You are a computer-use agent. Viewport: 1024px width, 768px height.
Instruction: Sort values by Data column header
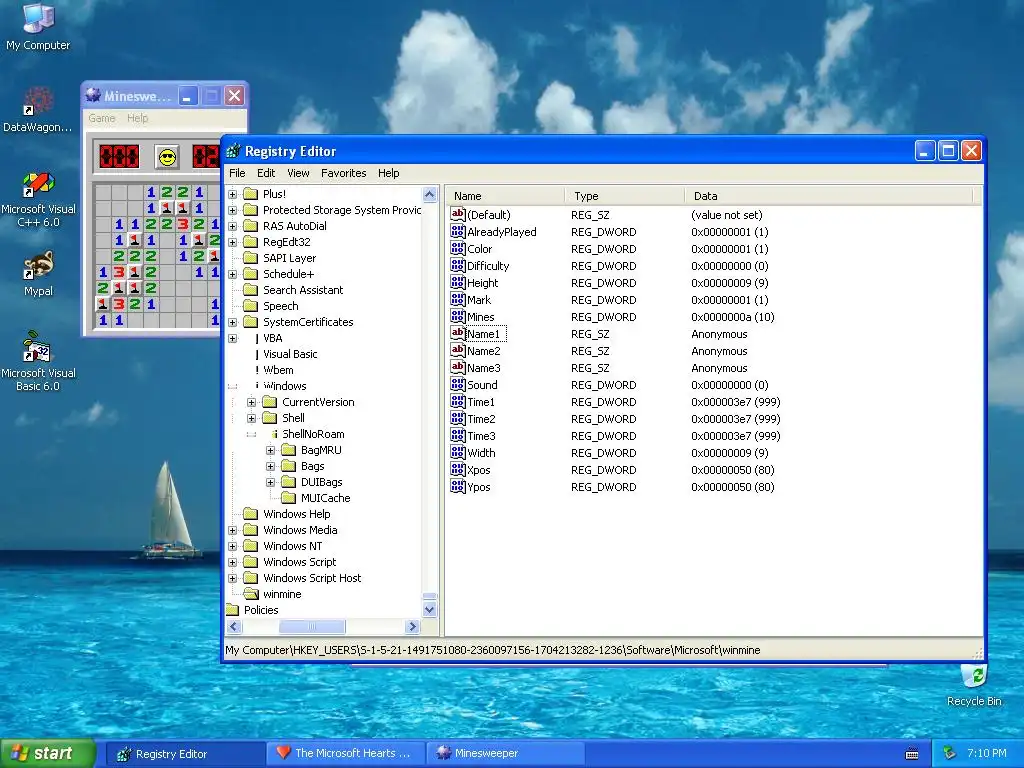829,196
